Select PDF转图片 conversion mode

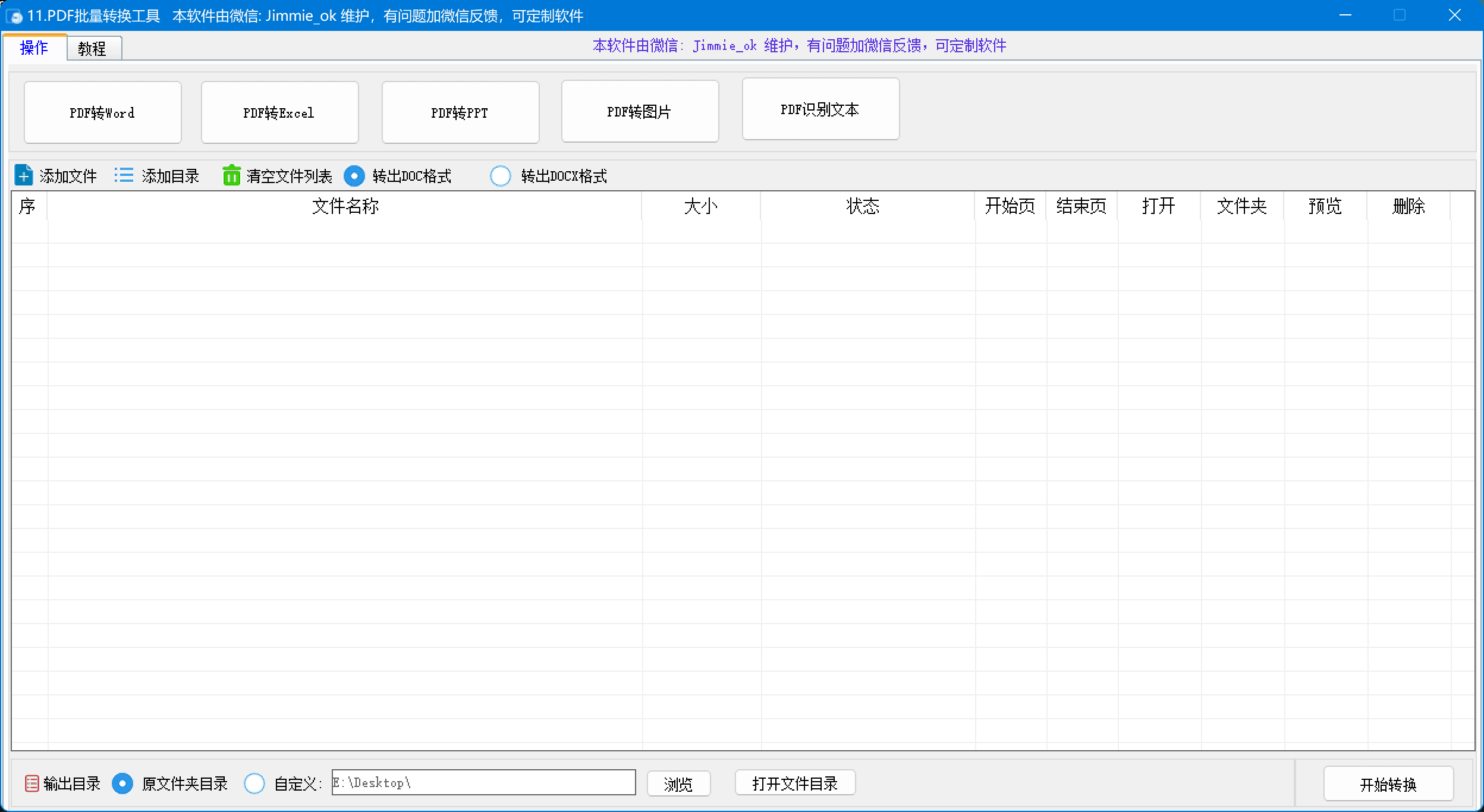click(640, 111)
